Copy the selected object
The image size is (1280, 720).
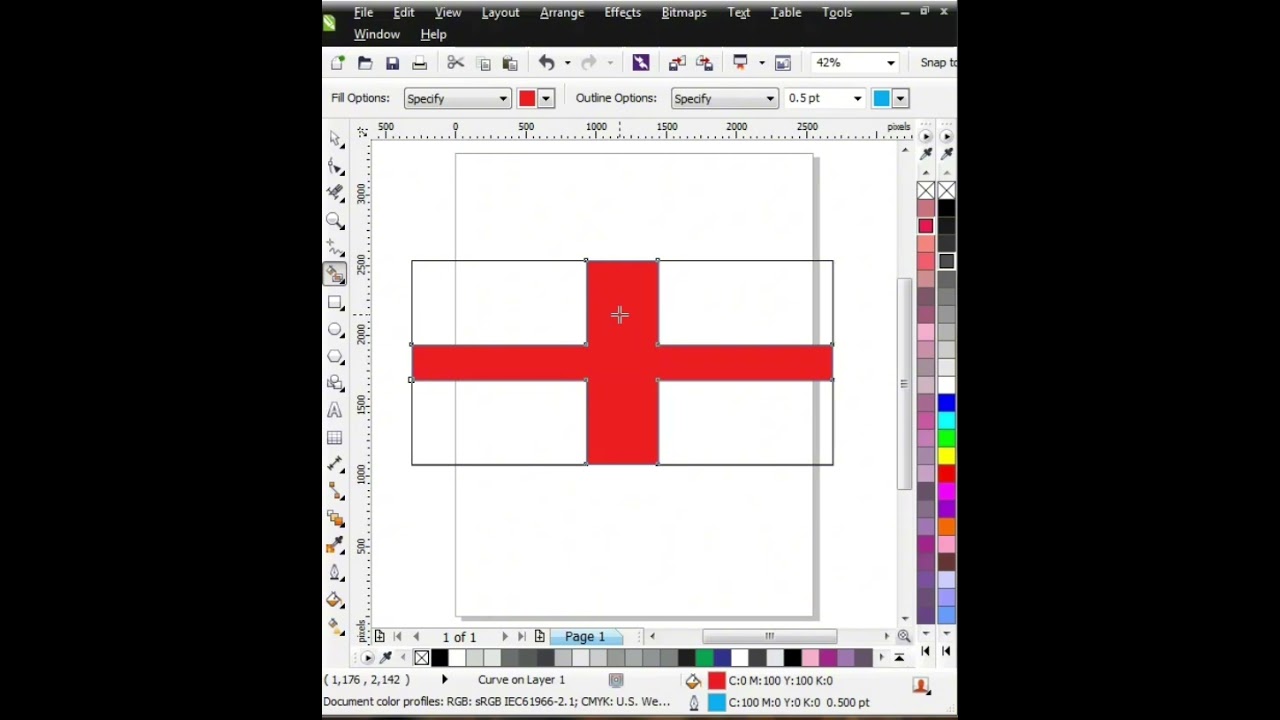pos(484,63)
